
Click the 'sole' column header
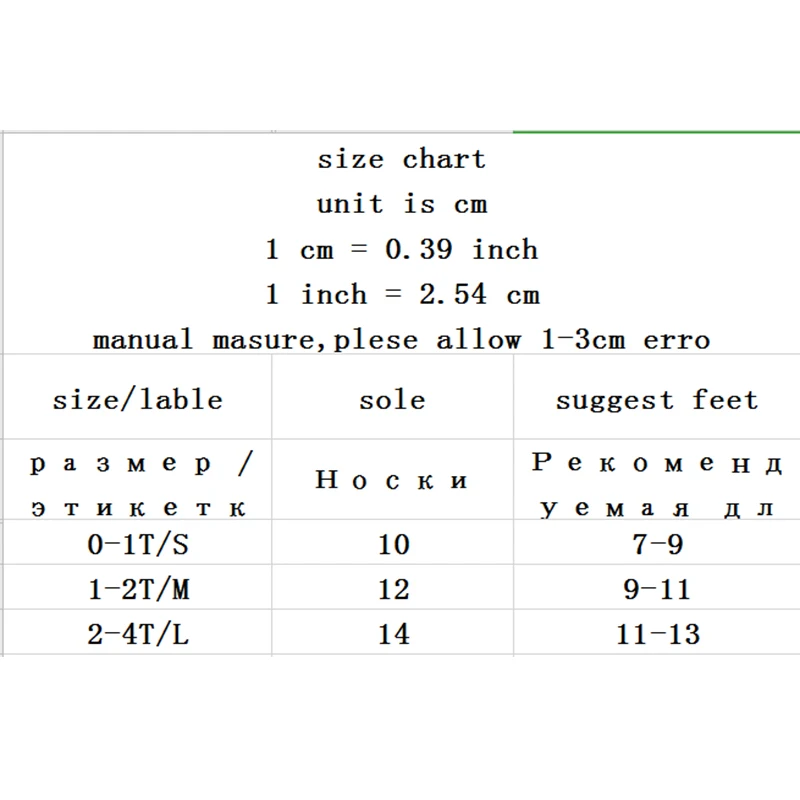click(x=392, y=400)
